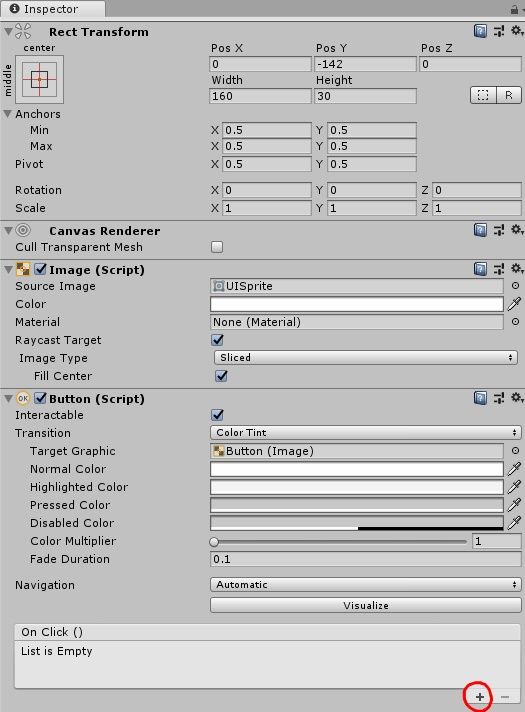Toggle Cull Transparent Mesh checkbox
Image resolution: width=525 pixels, height=712 pixels.
tap(217, 247)
